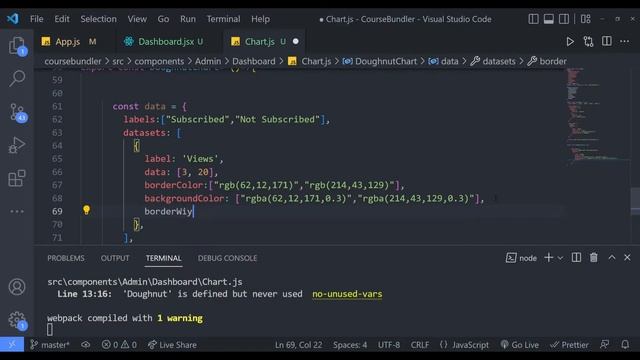Screen dimensions: 640x360
Task: Switch to the PROBLEMS panel tab
Action: tap(66, 258)
